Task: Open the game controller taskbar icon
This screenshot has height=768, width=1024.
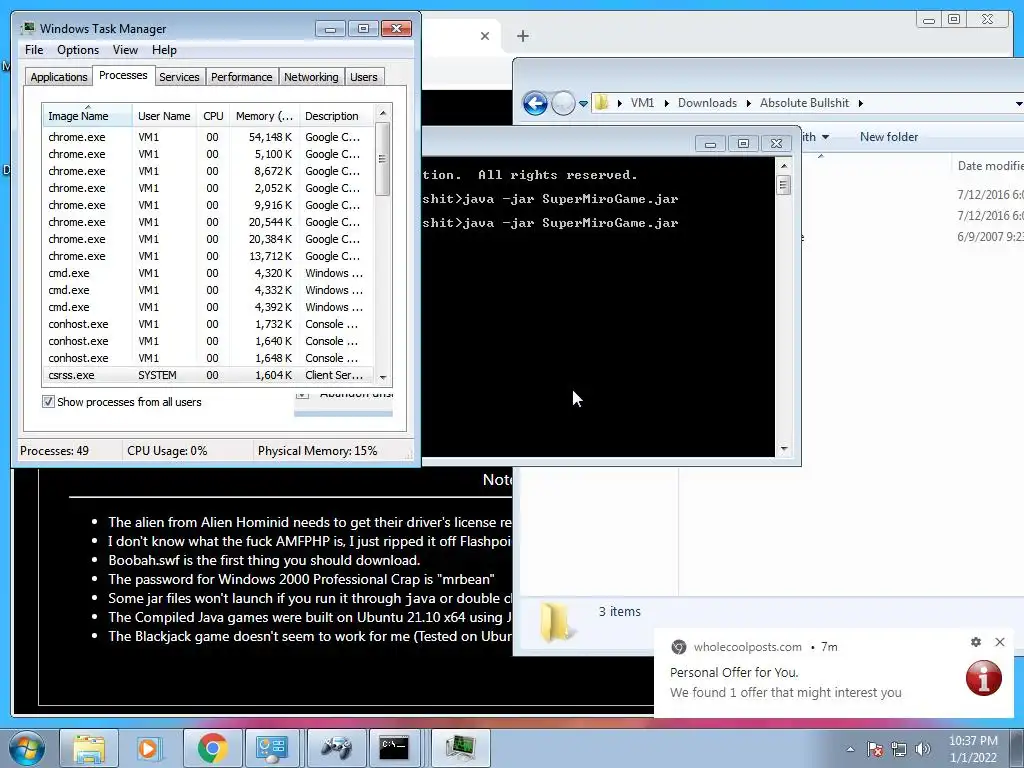Action: 336,749
